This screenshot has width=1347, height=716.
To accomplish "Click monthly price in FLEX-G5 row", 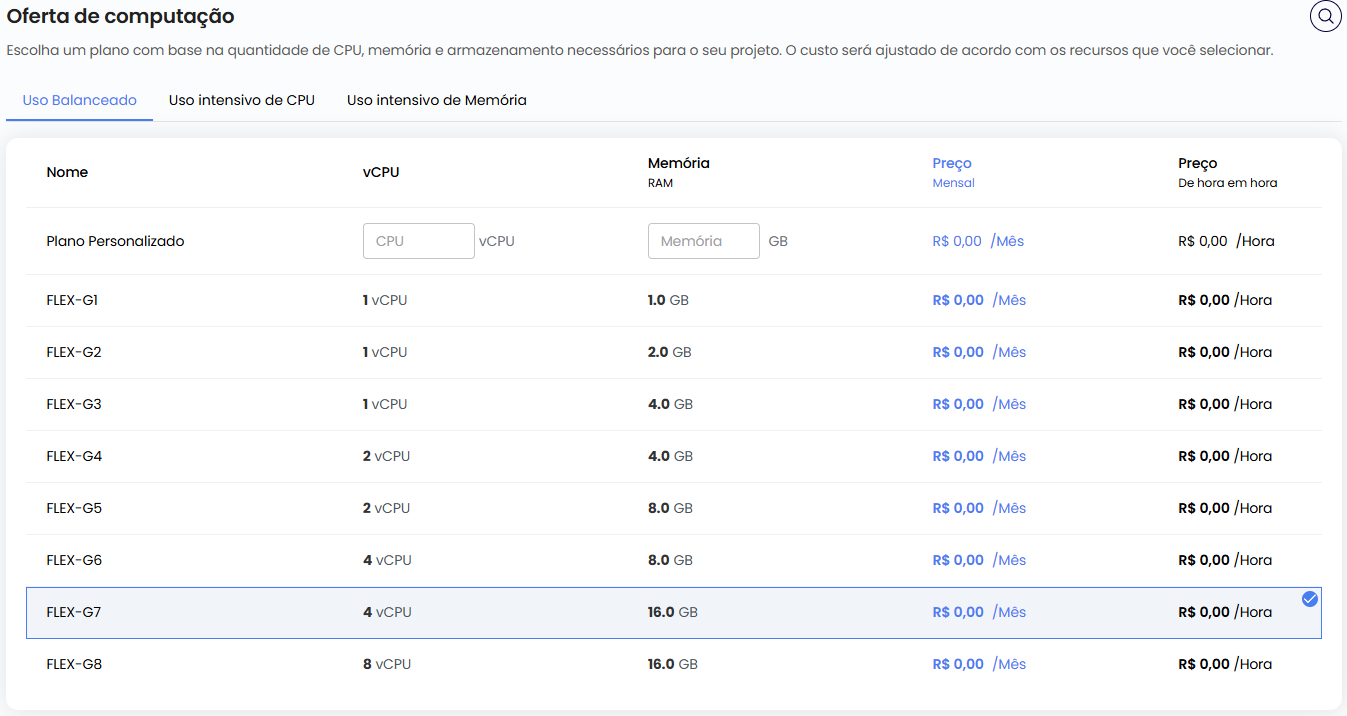I will click(979, 508).
